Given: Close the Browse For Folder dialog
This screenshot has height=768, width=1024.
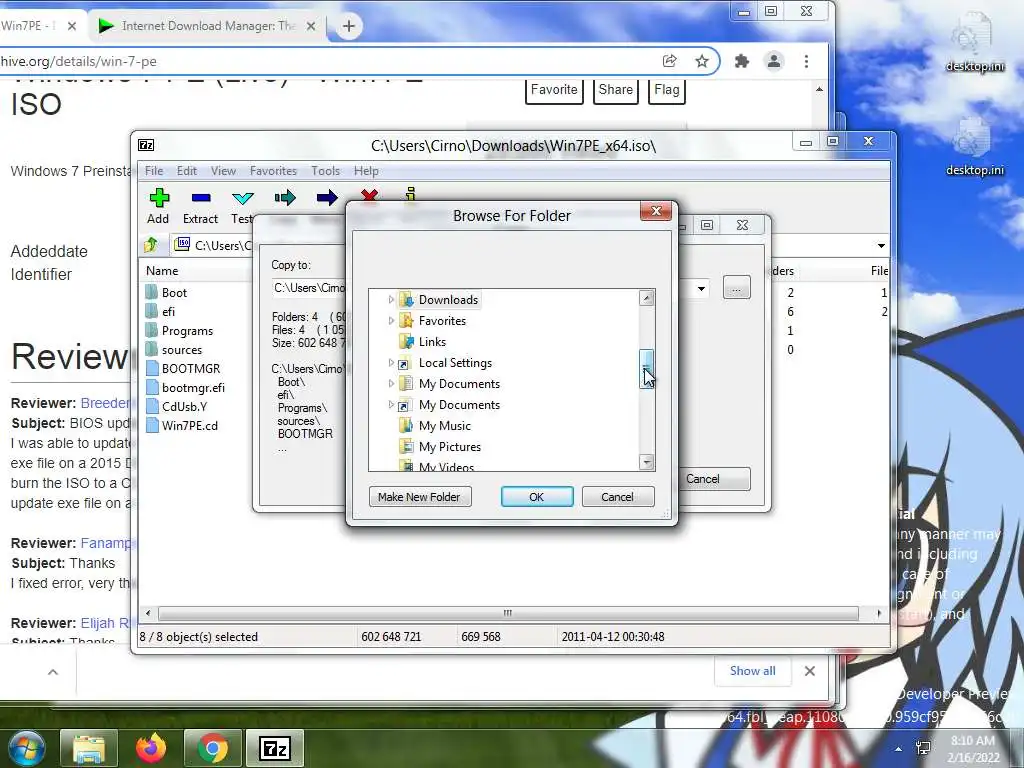Looking at the screenshot, I should point(656,211).
